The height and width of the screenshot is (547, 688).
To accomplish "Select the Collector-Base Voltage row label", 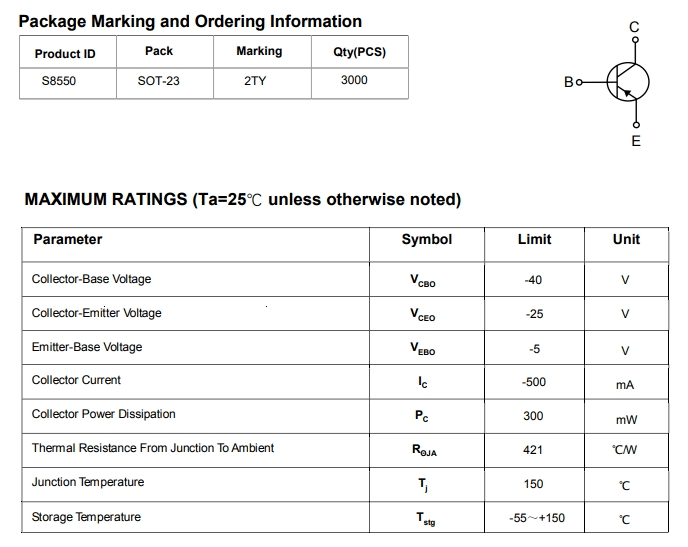I will (x=91, y=279).
